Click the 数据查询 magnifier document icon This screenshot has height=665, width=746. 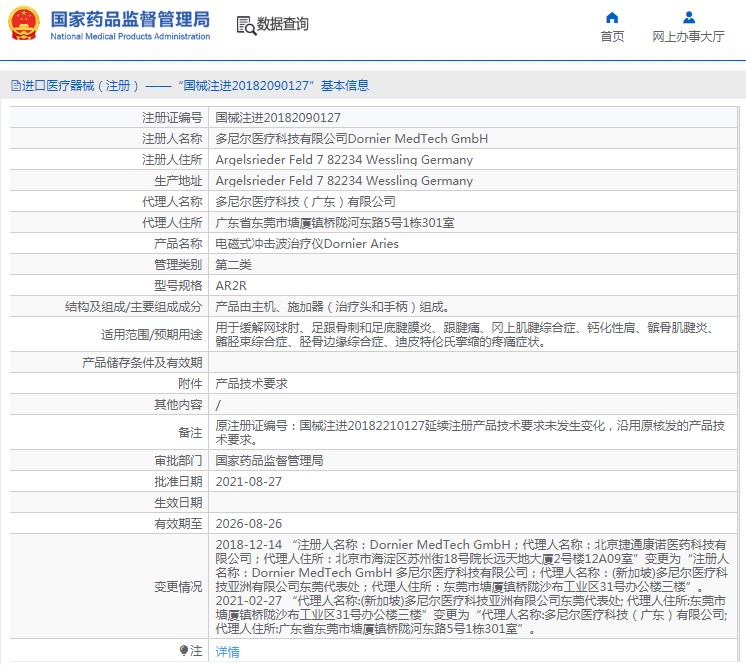tap(245, 24)
